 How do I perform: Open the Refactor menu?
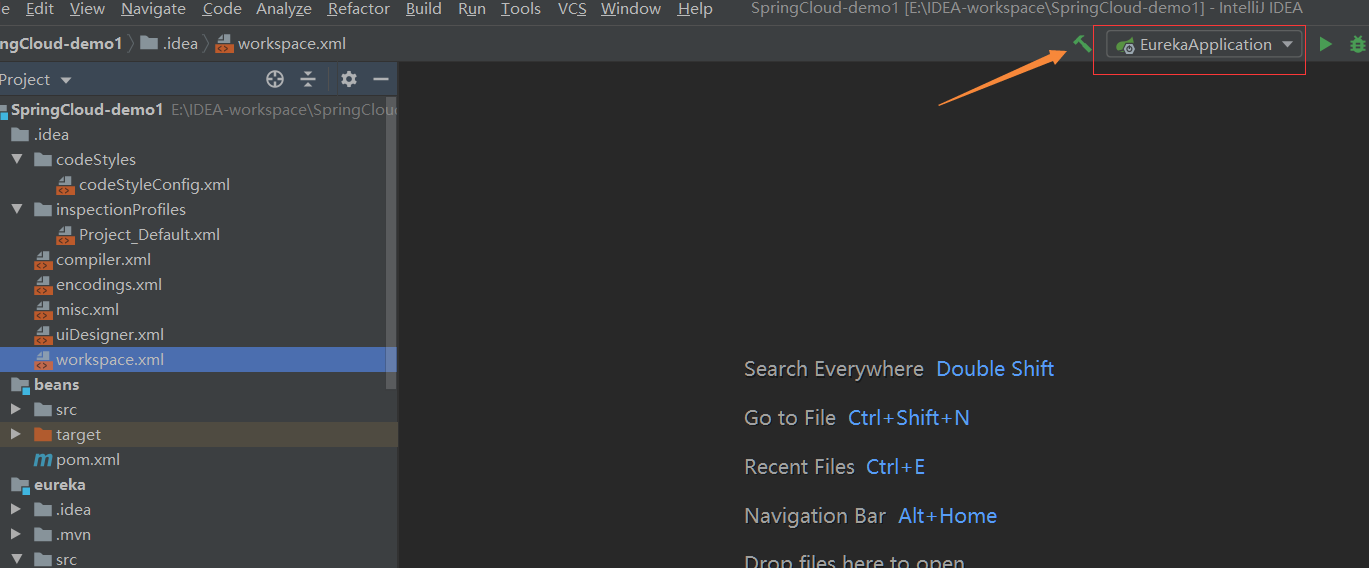coord(359,9)
